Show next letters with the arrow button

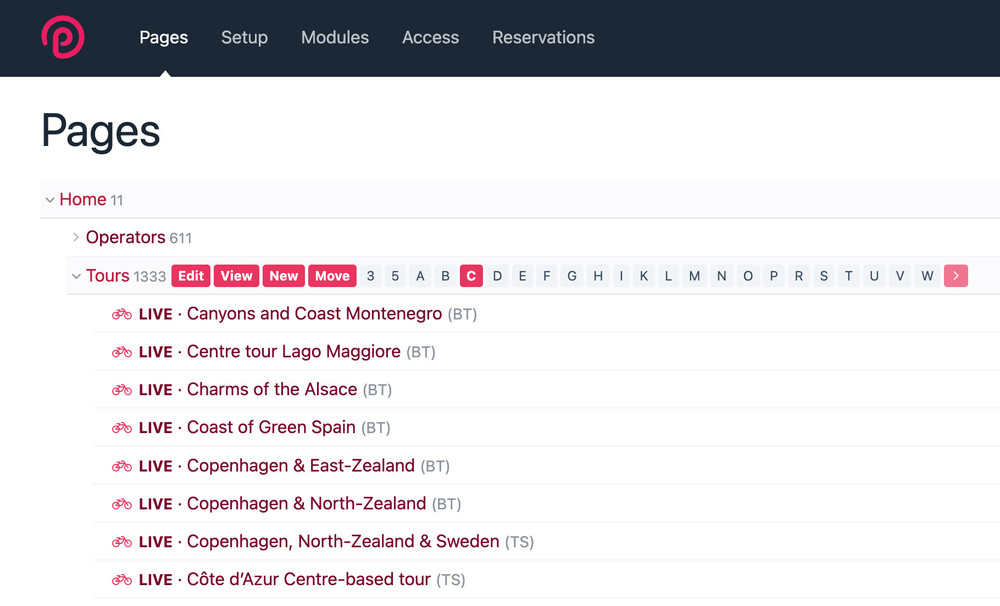(x=955, y=276)
